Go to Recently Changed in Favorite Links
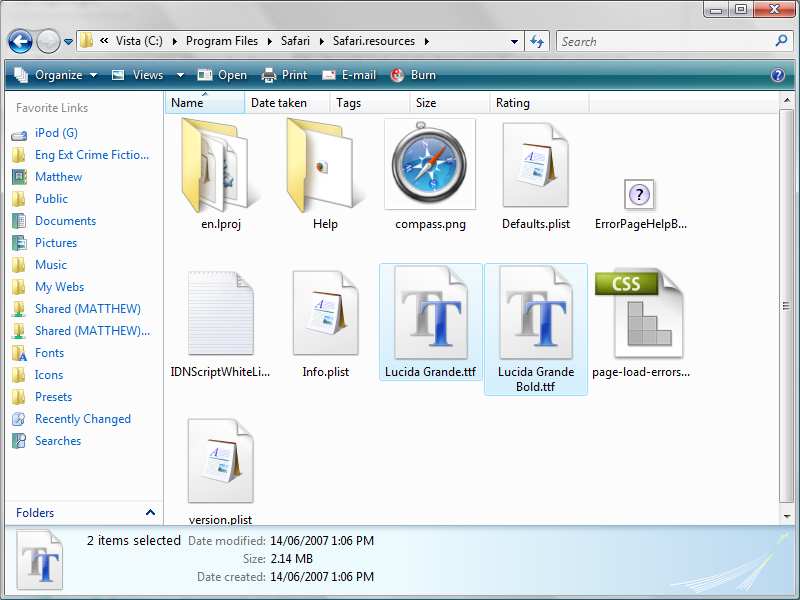The height and width of the screenshot is (600, 800). pyautogui.click(x=82, y=419)
